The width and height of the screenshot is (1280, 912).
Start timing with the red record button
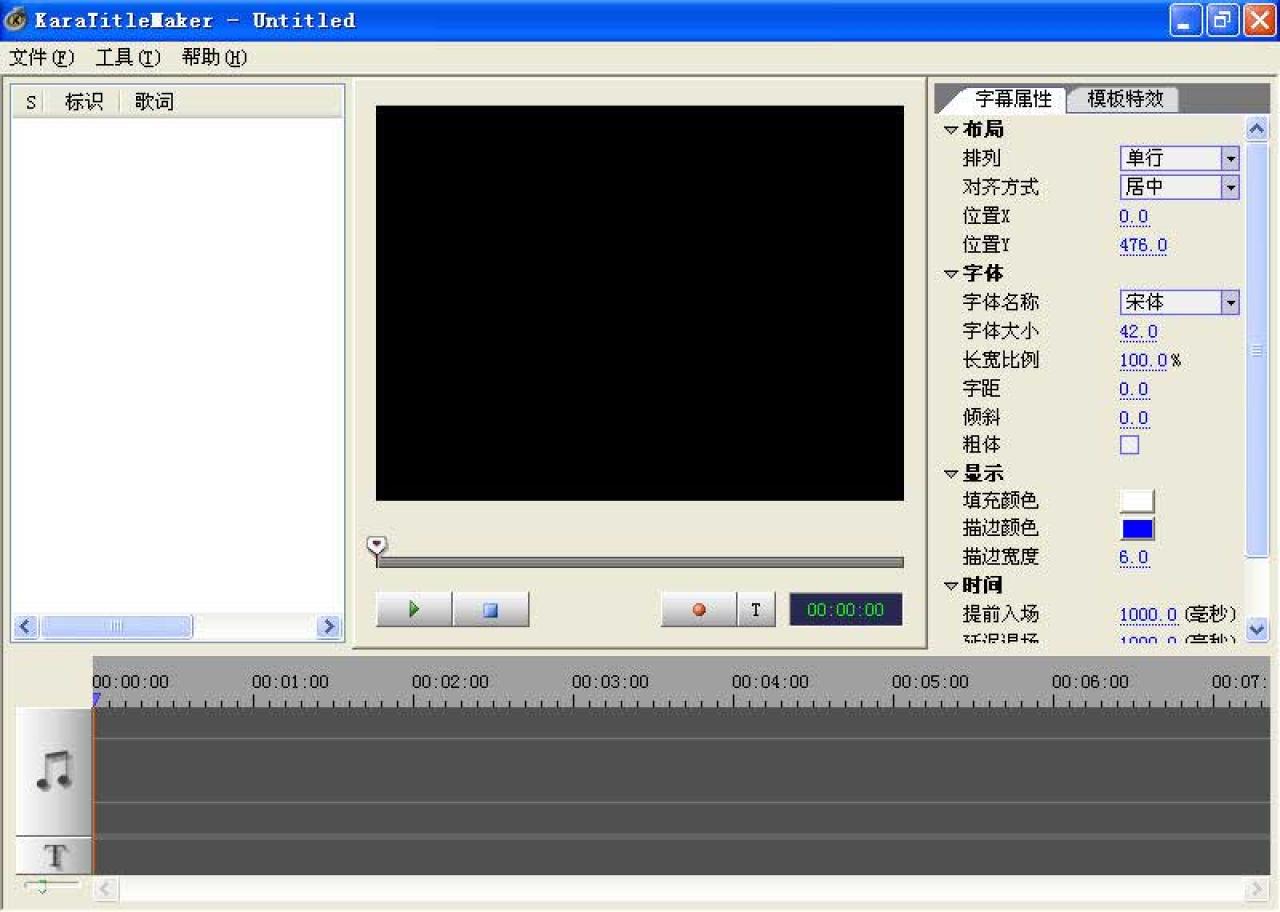(697, 609)
